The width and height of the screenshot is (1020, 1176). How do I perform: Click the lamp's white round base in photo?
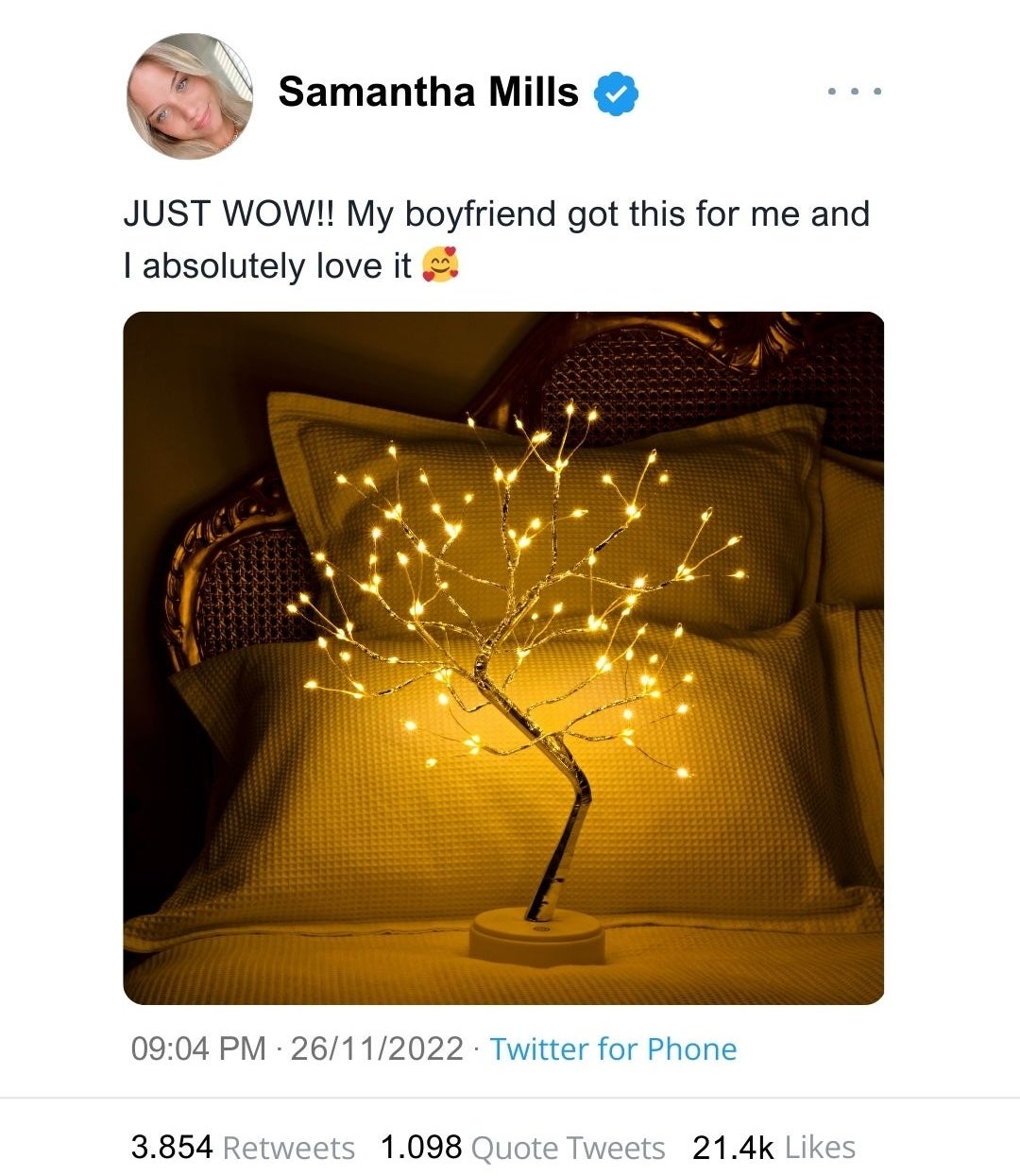click(536, 934)
